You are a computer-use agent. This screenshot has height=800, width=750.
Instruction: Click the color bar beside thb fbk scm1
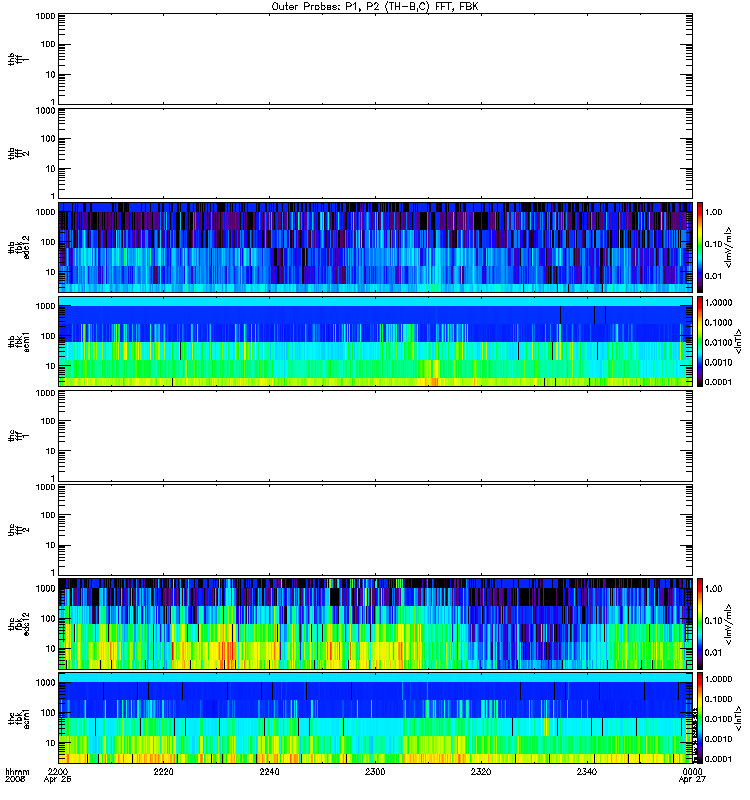(x=700, y=342)
